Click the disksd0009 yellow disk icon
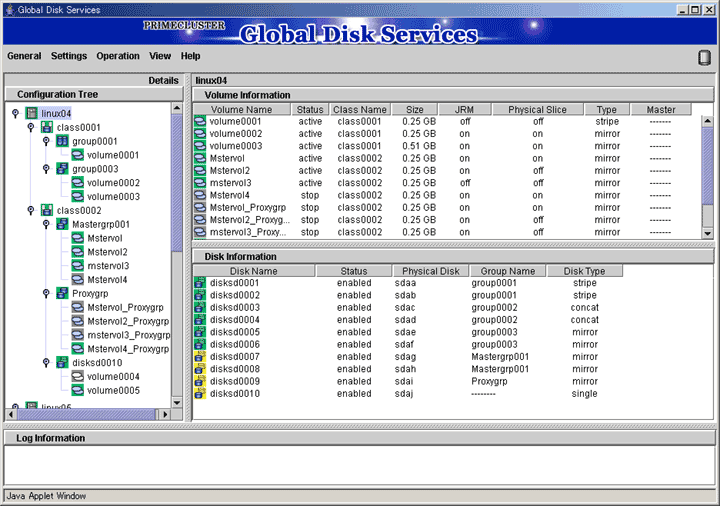This screenshot has height=506, width=720. coord(200,381)
